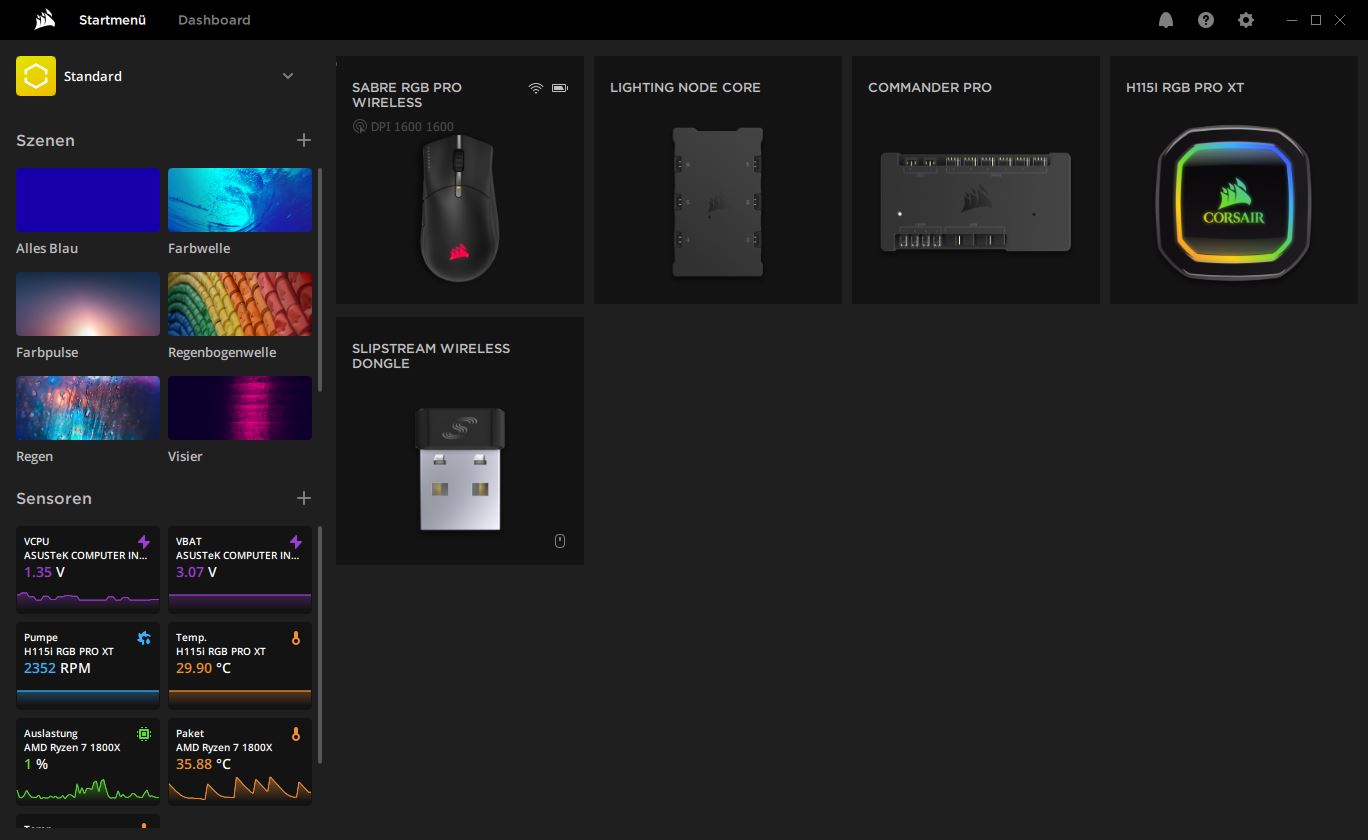Screen dimensions: 1368x840
Task: Expand the Standard profile dropdown chevron
Action: (x=288, y=76)
